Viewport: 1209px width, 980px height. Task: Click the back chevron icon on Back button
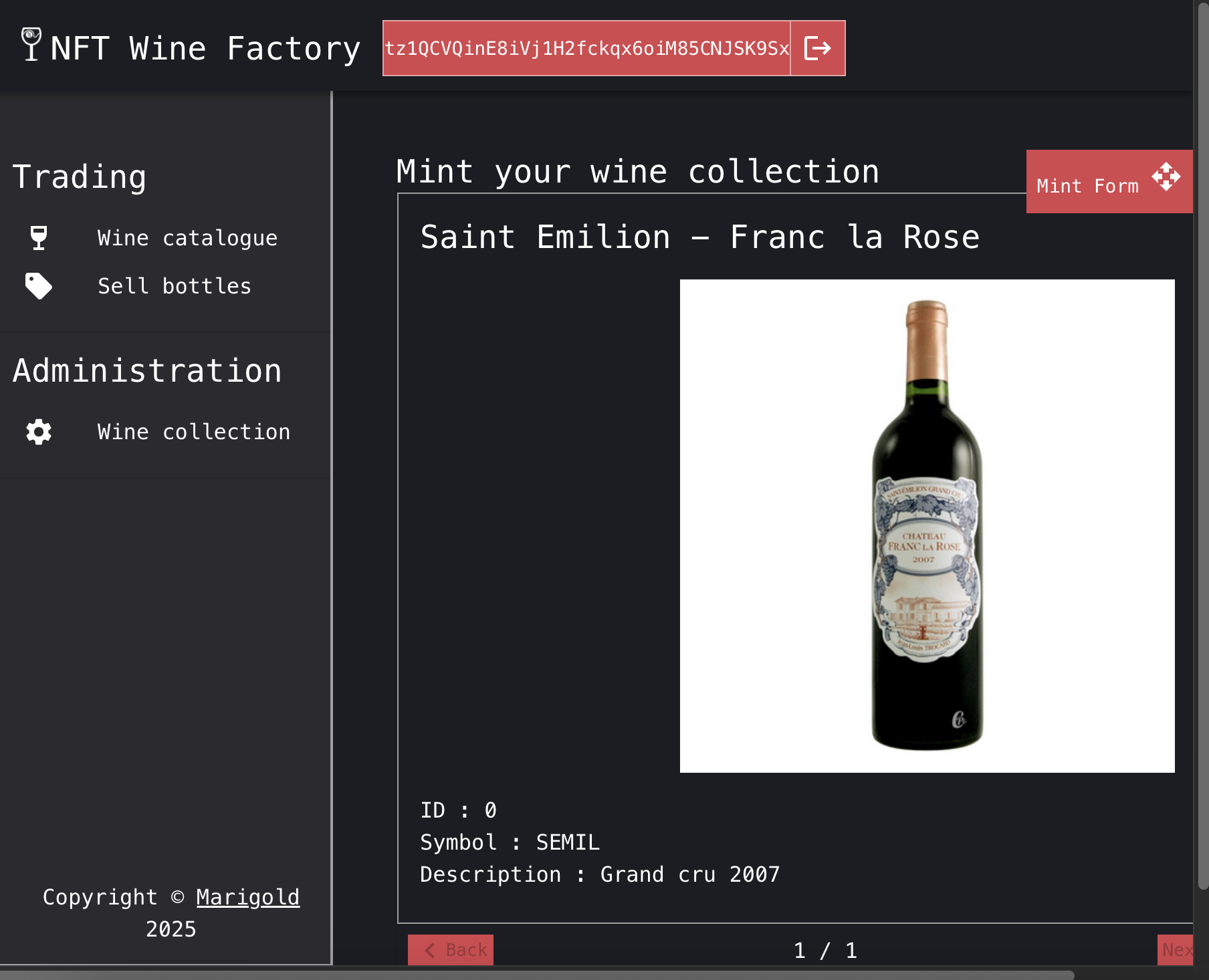click(x=431, y=949)
